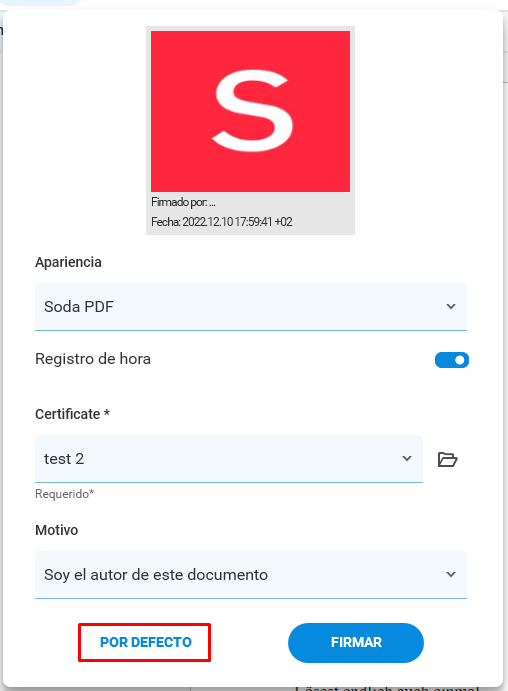Browse for certificate using open-folder icon
Screen dimensions: 508x691
447,459
